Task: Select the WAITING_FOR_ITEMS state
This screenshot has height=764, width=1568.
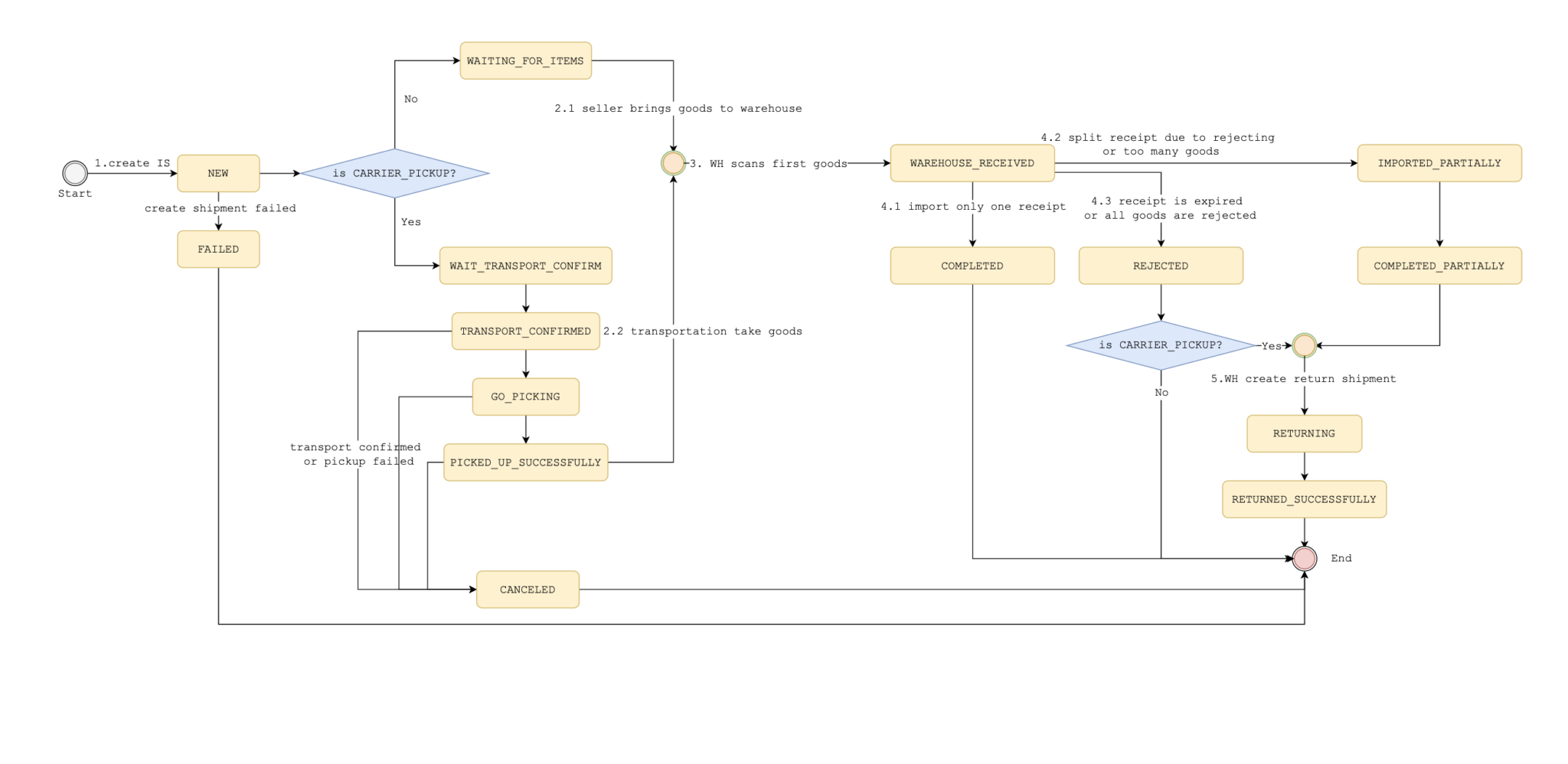Action: click(525, 60)
